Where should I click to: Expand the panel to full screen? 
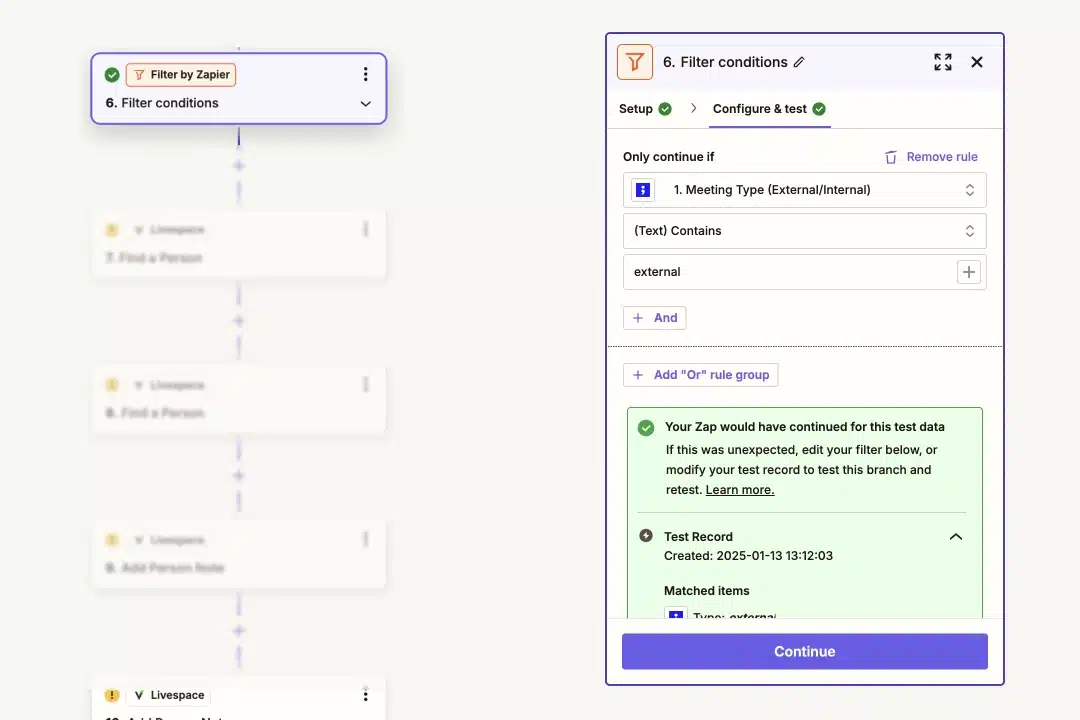tap(943, 62)
